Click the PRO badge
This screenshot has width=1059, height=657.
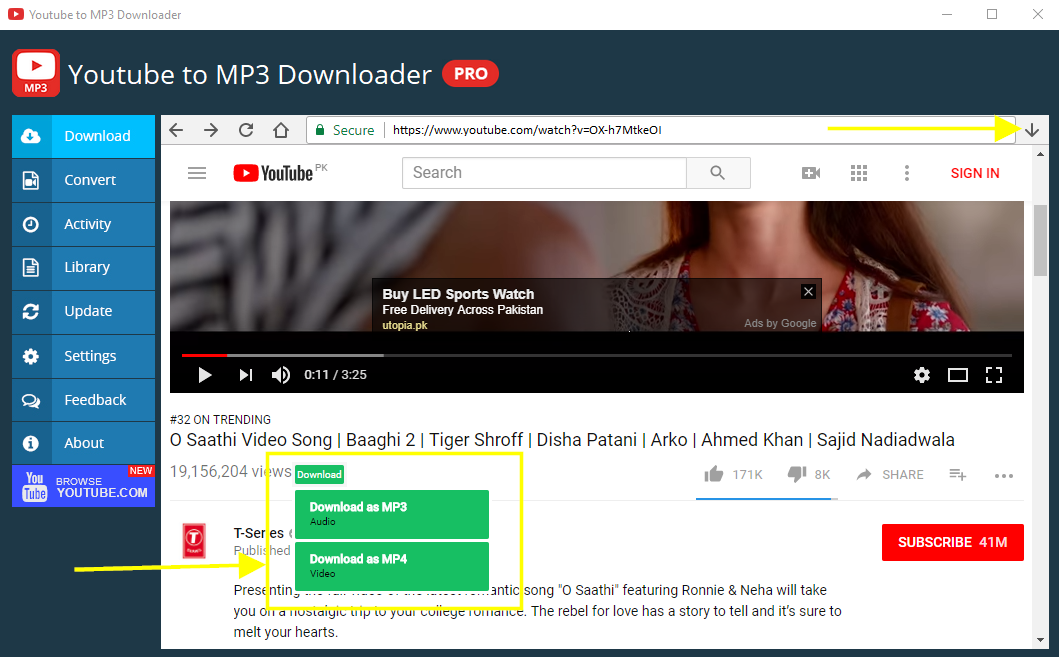(x=471, y=74)
